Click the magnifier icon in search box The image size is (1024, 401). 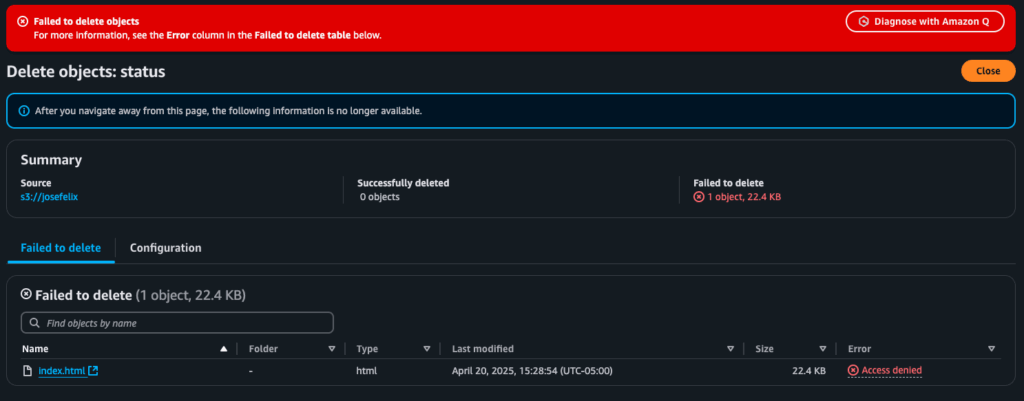pos(34,323)
